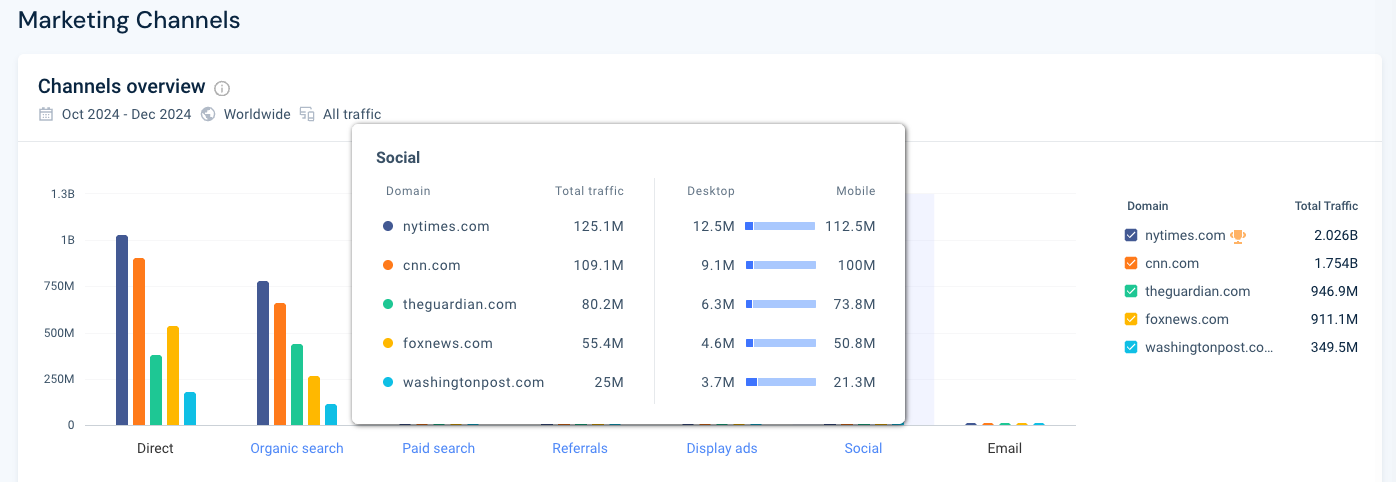Click nytimes.com total traffic 2.026B value
Image resolution: width=1396 pixels, height=482 pixels.
pyautogui.click(x=1334, y=236)
